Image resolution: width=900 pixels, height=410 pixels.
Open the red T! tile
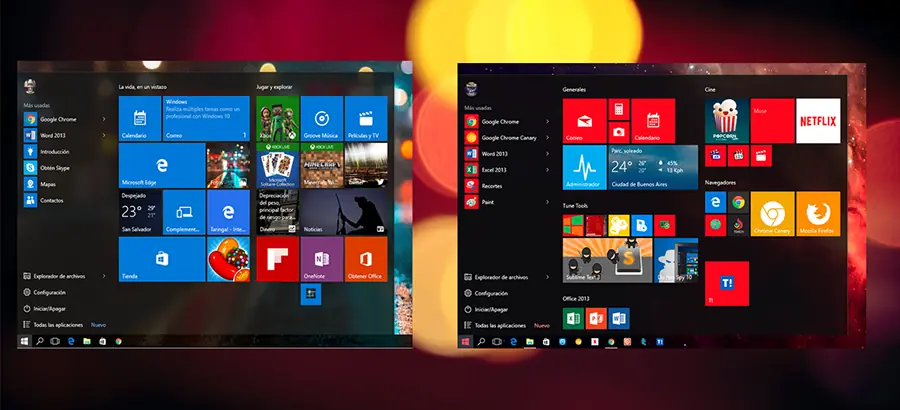click(727, 284)
